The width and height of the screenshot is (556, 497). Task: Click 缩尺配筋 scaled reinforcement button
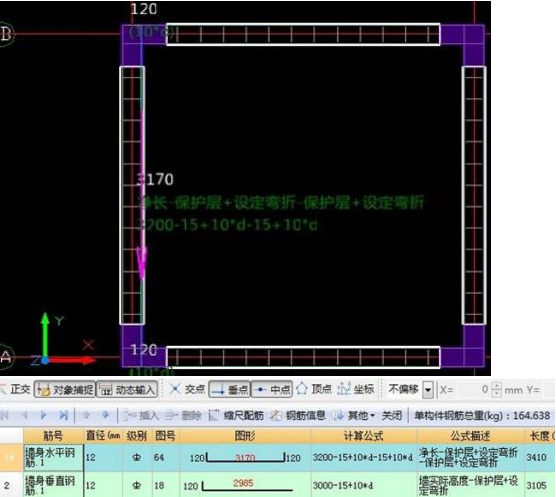pyautogui.click(x=236, y=415)
